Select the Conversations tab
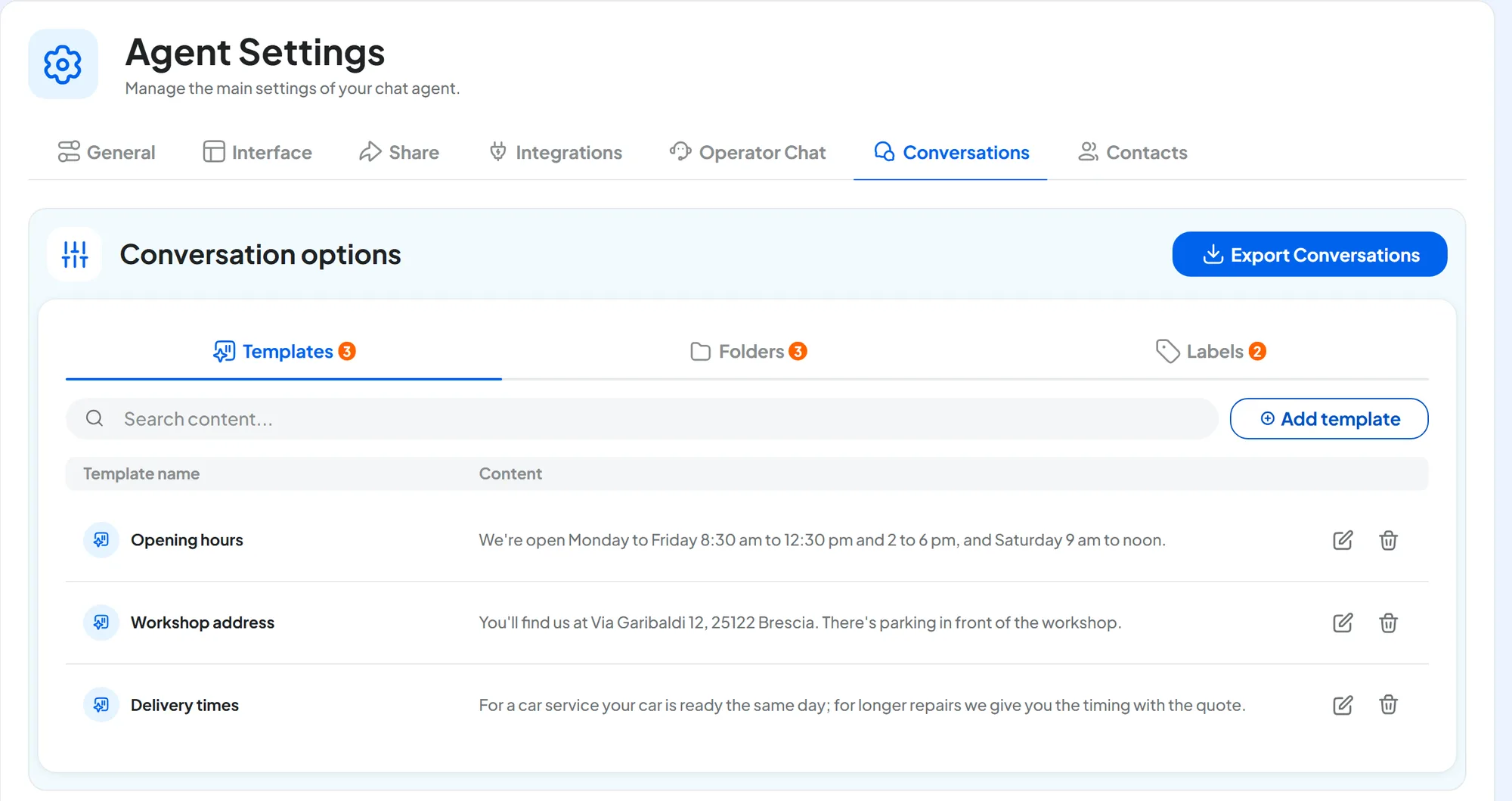This screenshot has width=1512, height=801. coord(950,152)
